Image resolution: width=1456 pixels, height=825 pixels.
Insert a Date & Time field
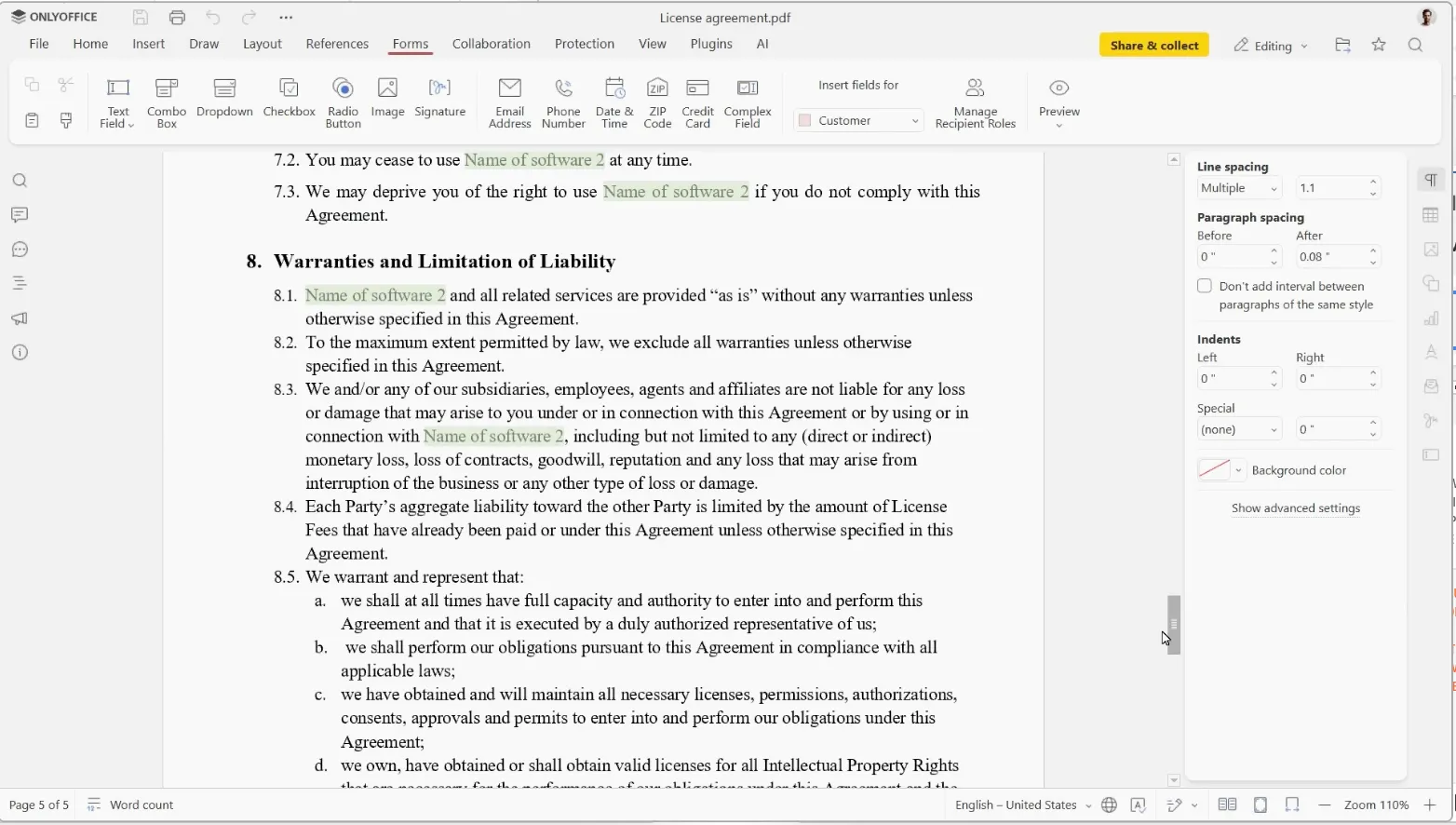coord(614,102)
